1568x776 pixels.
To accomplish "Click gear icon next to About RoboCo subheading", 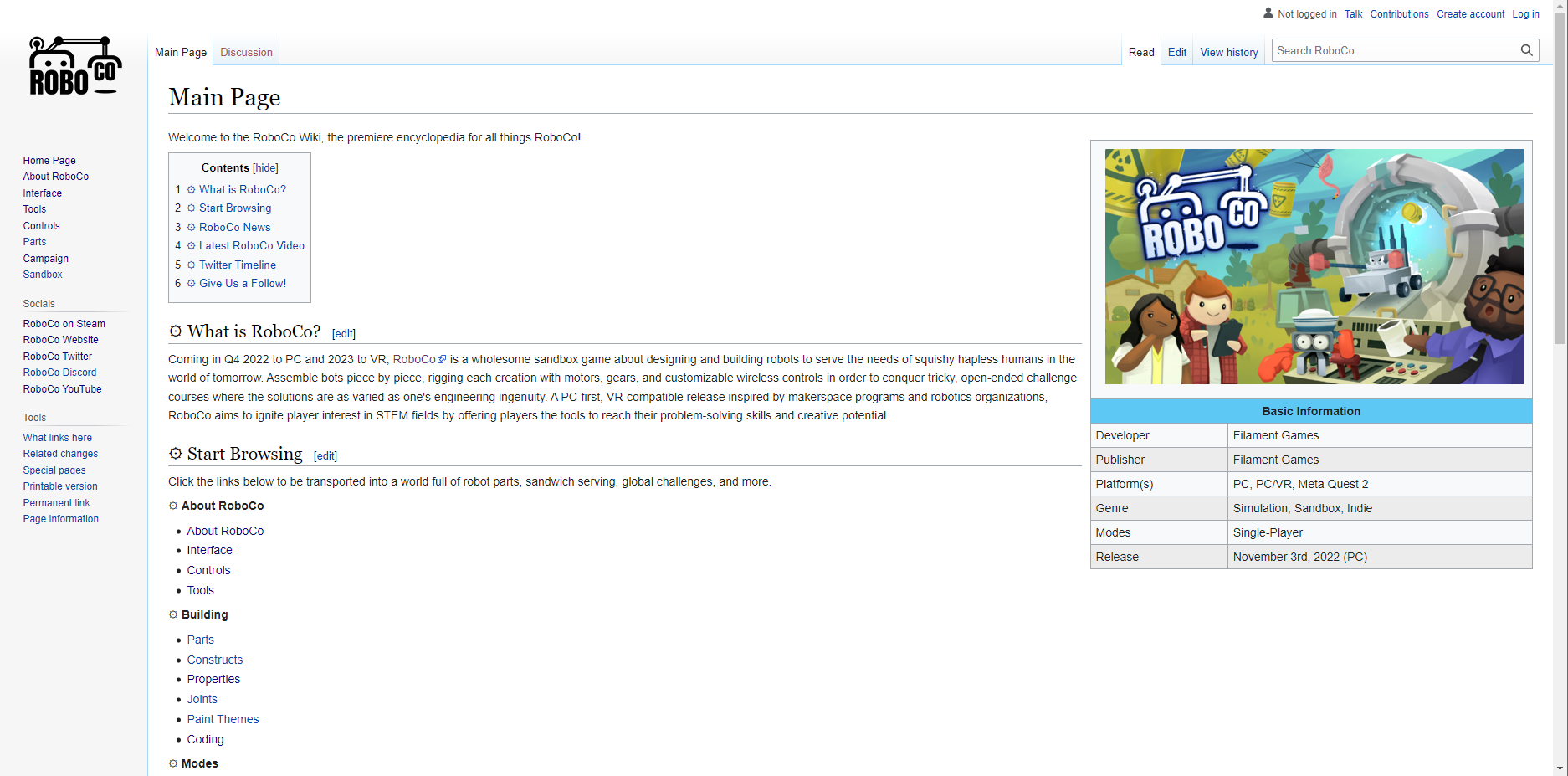I will (x=173, y=506).
